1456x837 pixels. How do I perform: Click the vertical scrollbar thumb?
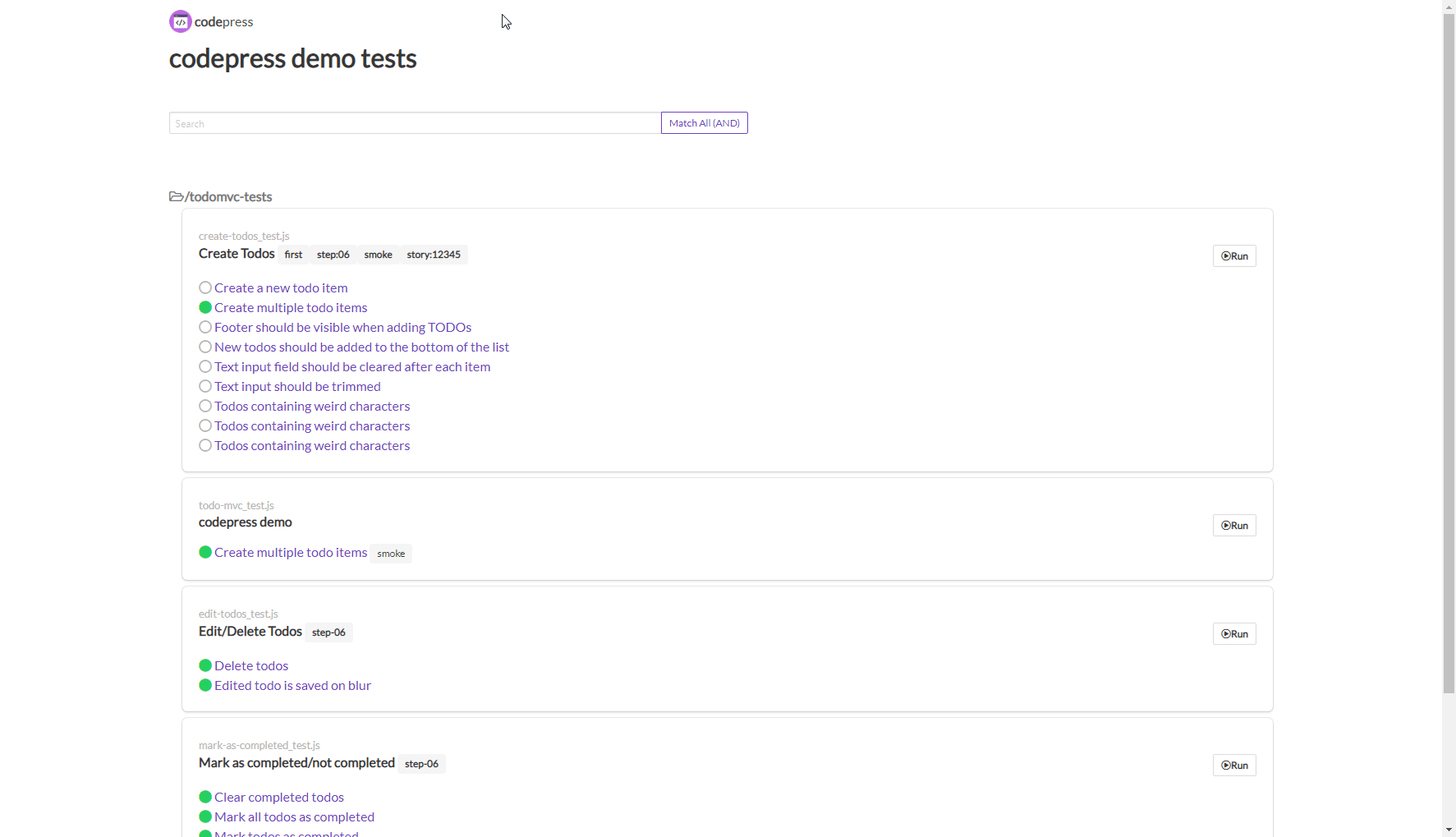[1449, 353]
